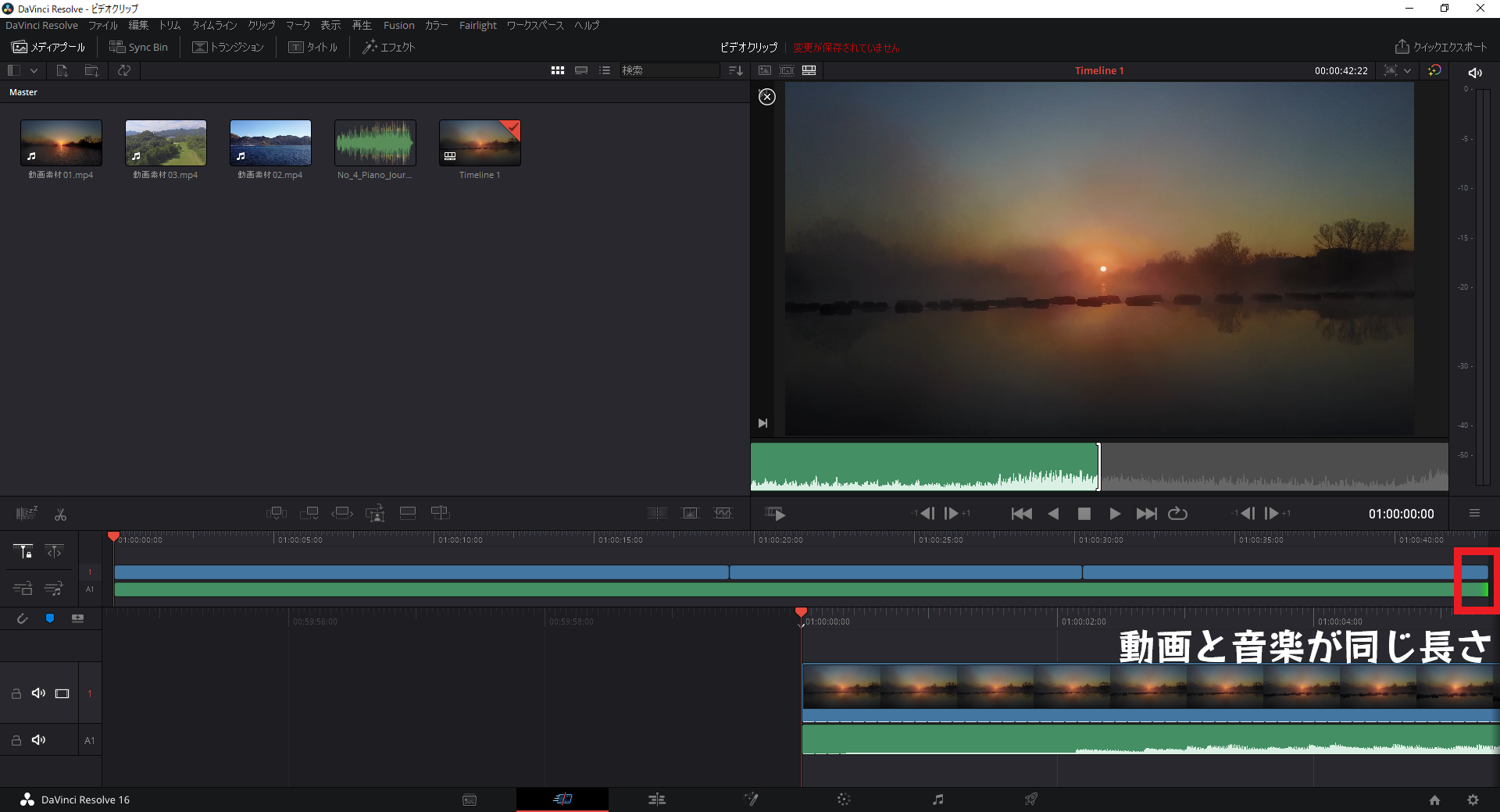This screenshot has width=1500, height=812.
Task: Open the split clip scissors tool
Action: coord(60,514)
